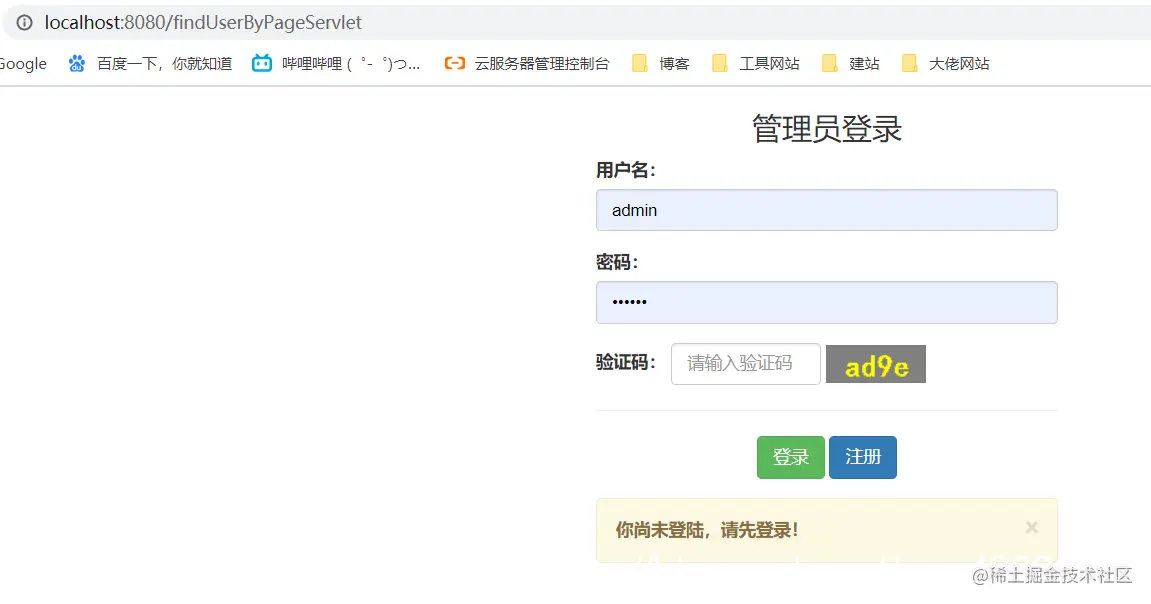Click the yellow folder icon beside 博客

point(640,63)
